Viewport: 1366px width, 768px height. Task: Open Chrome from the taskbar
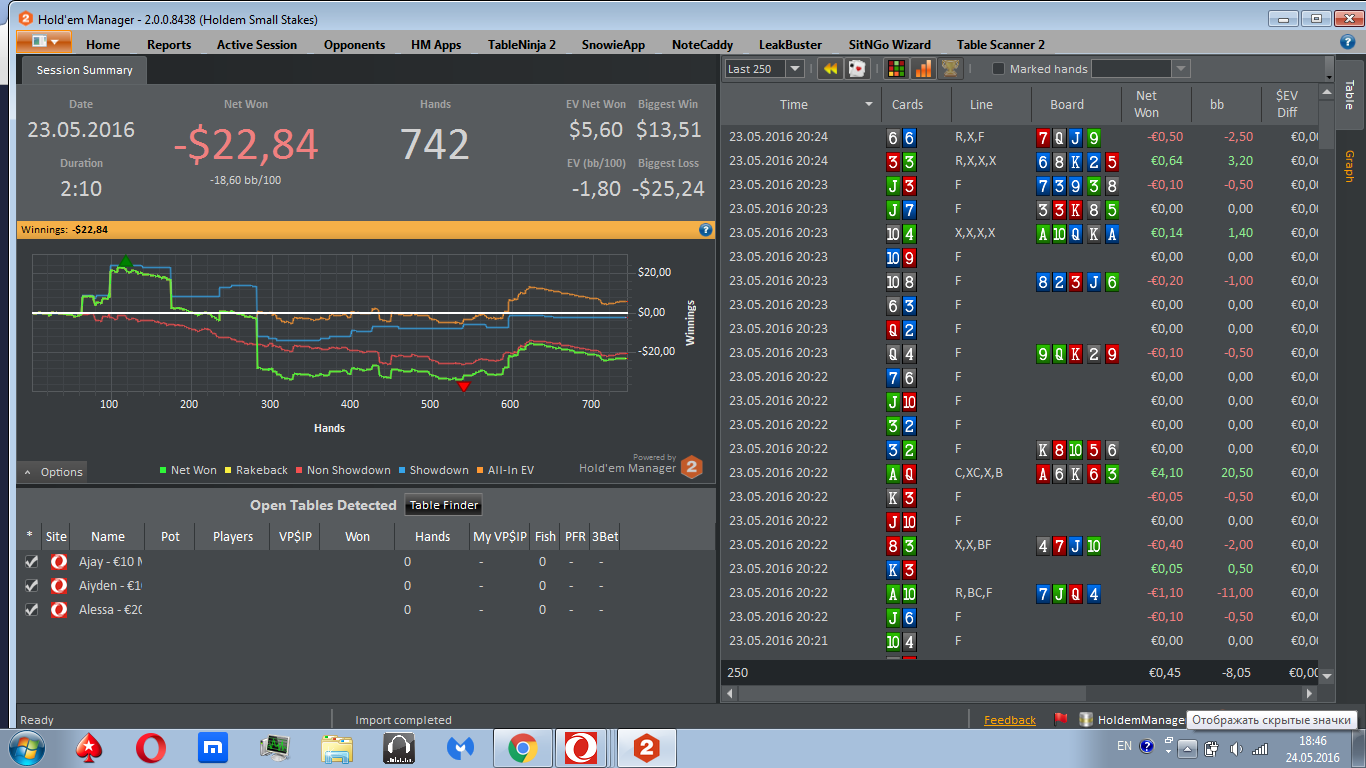click(x=521, y=748)
